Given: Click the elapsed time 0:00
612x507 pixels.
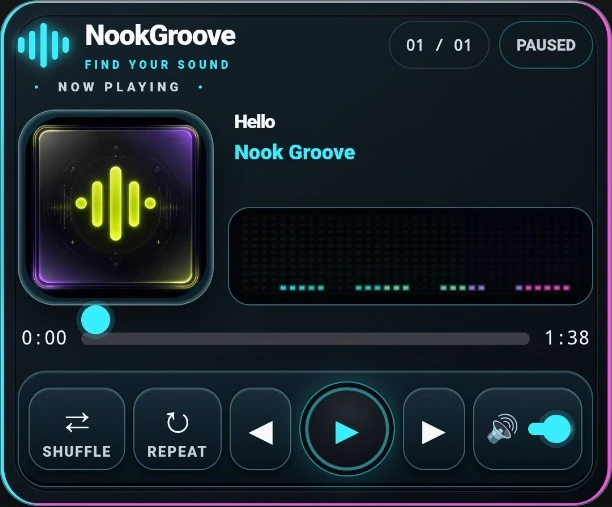Looking at the screenshot, I should 44,338.
